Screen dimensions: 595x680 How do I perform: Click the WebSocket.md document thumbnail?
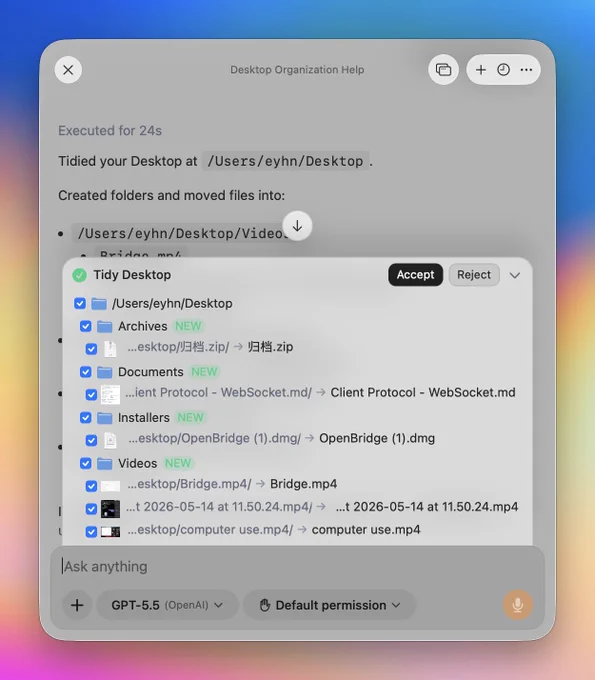[x=110, y=394]
